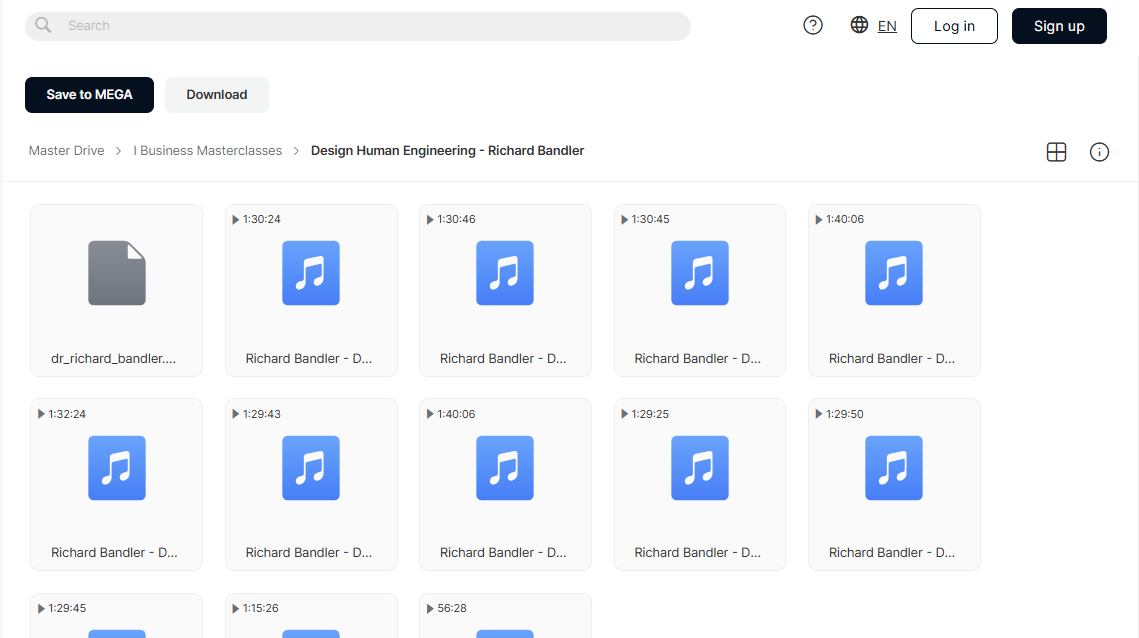Click the dr_richard_bandler.... file name
1139x638 pixels.
(x=113, y=358)
